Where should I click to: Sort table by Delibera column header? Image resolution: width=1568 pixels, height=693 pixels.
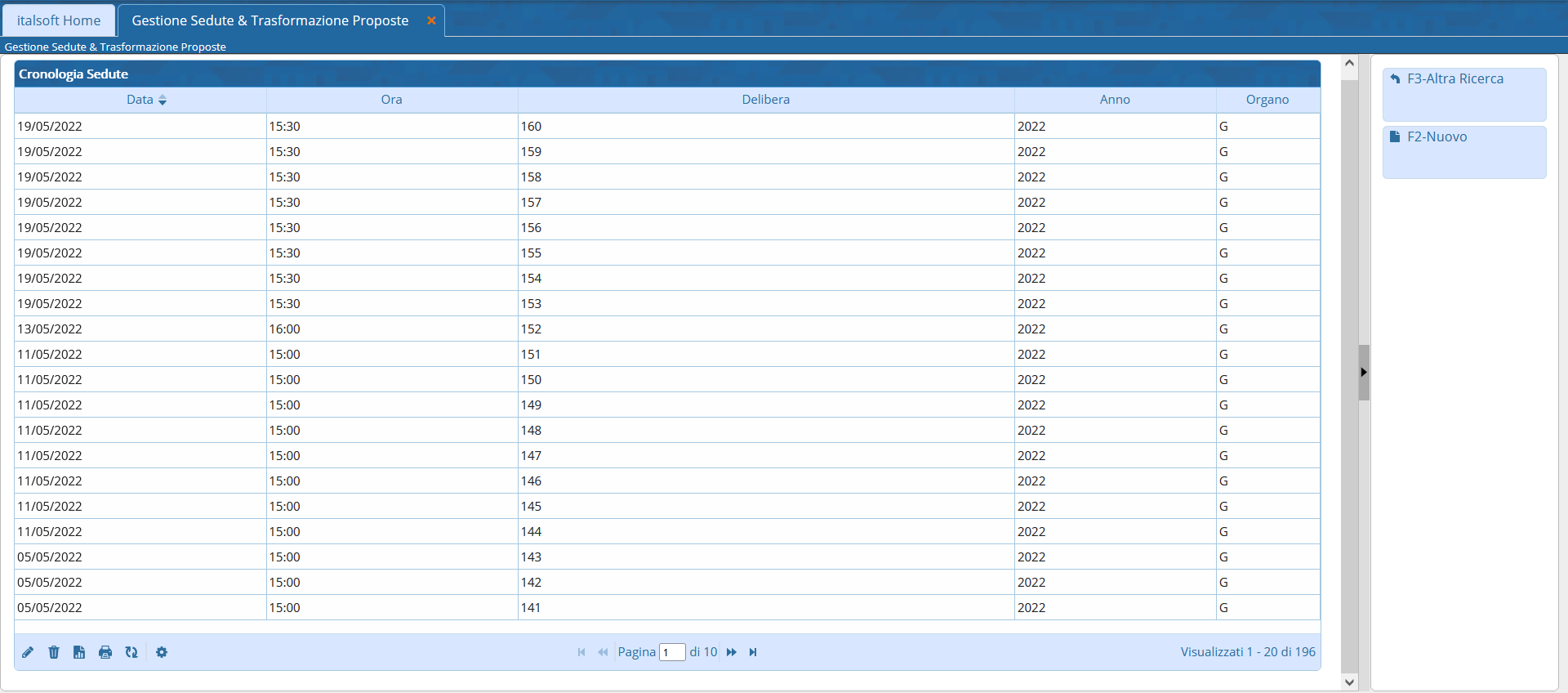[x=765, y=100]
